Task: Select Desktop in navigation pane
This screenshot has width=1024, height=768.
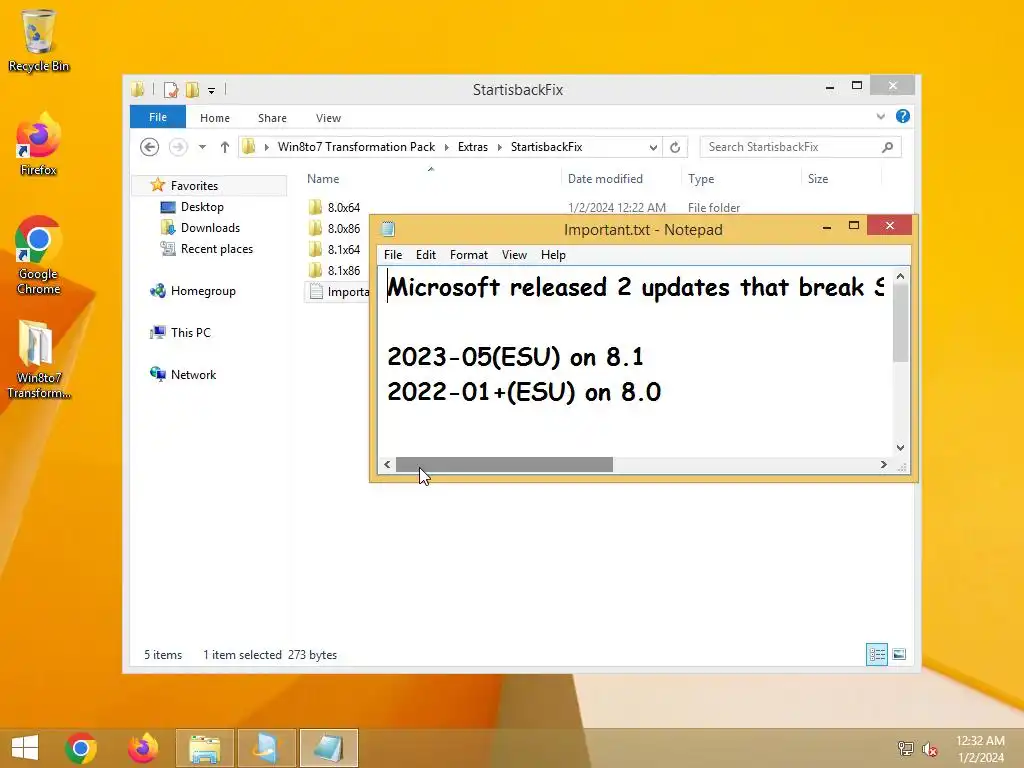Action: point(202,207)
